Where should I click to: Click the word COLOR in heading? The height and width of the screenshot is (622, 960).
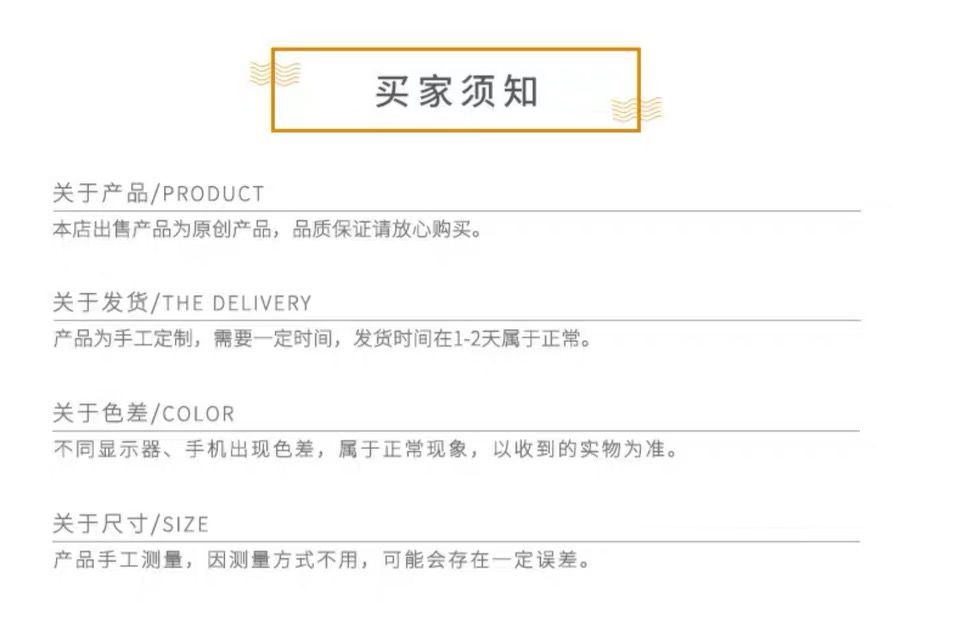(x=198, y=414)
